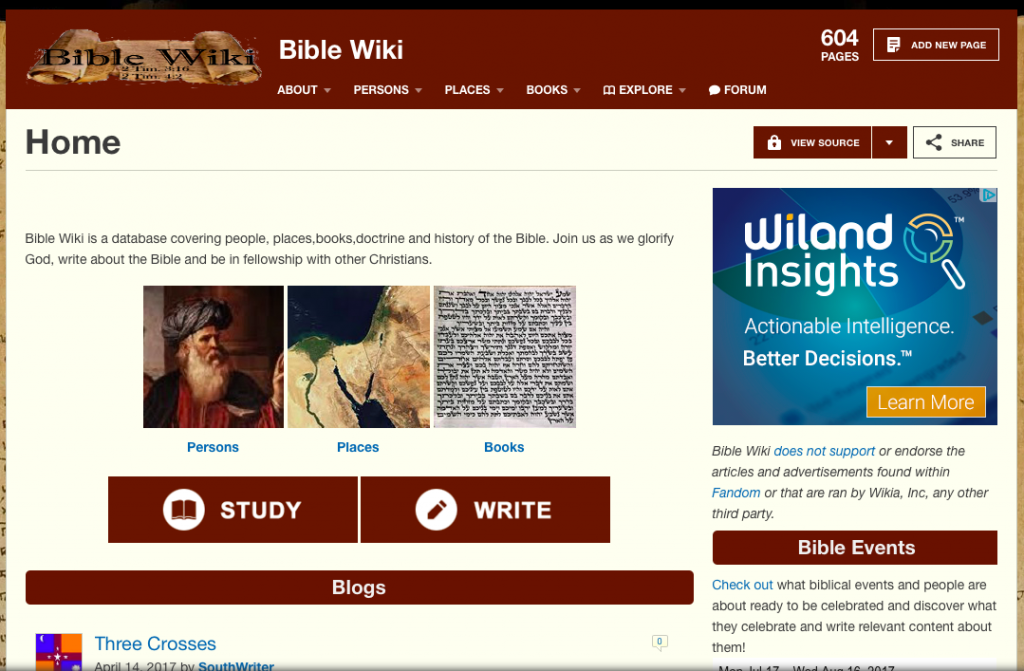The height and width of the screenshot is (671, 1024).
Task: Click the lock icon on View Source
Action: pyautogui.click(x=774, y=142)
